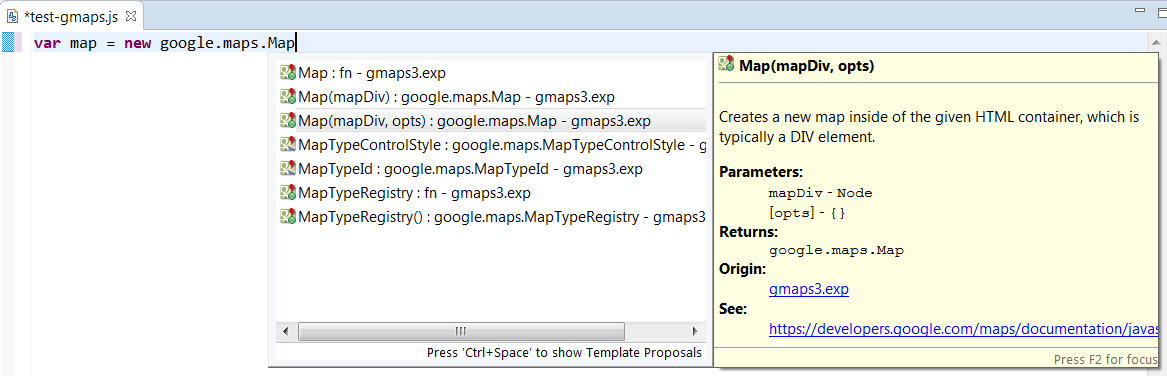This screenshot has height=376, width=1167.
Task: Click the JavaScript file icon on test-gmaps.js tab
Action: click(13, 15)
